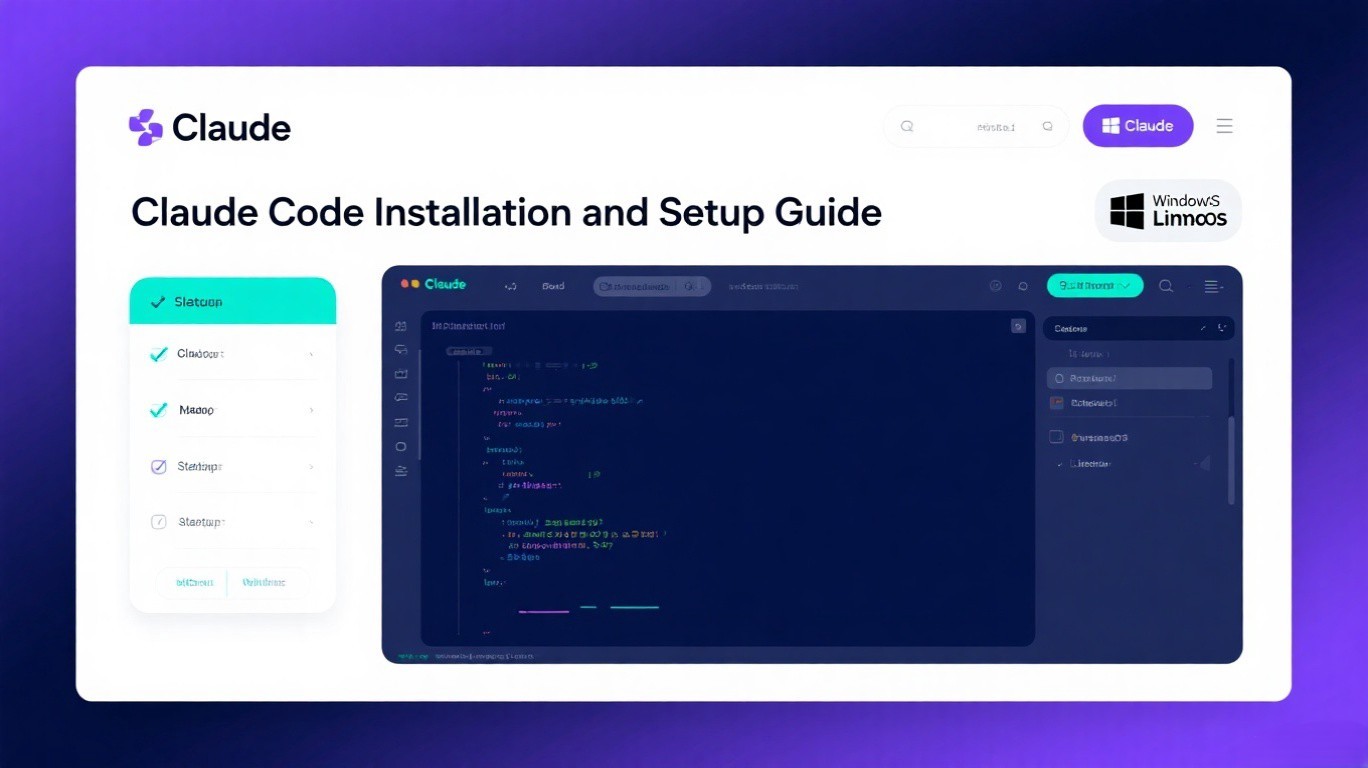Expand the chevron on the purple-checkbox row
Viewport: 1368px width, 768px height.
pyautogui.click(x=312, y=466)
